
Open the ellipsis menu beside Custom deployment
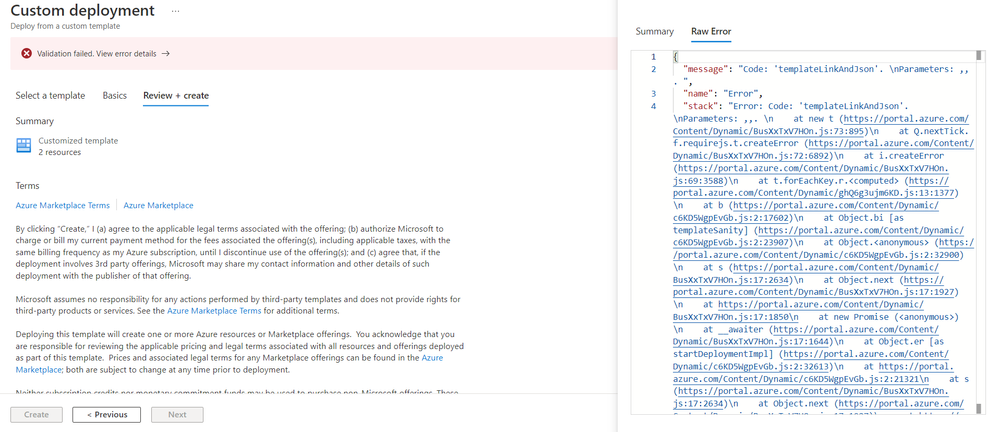(176, 11)
